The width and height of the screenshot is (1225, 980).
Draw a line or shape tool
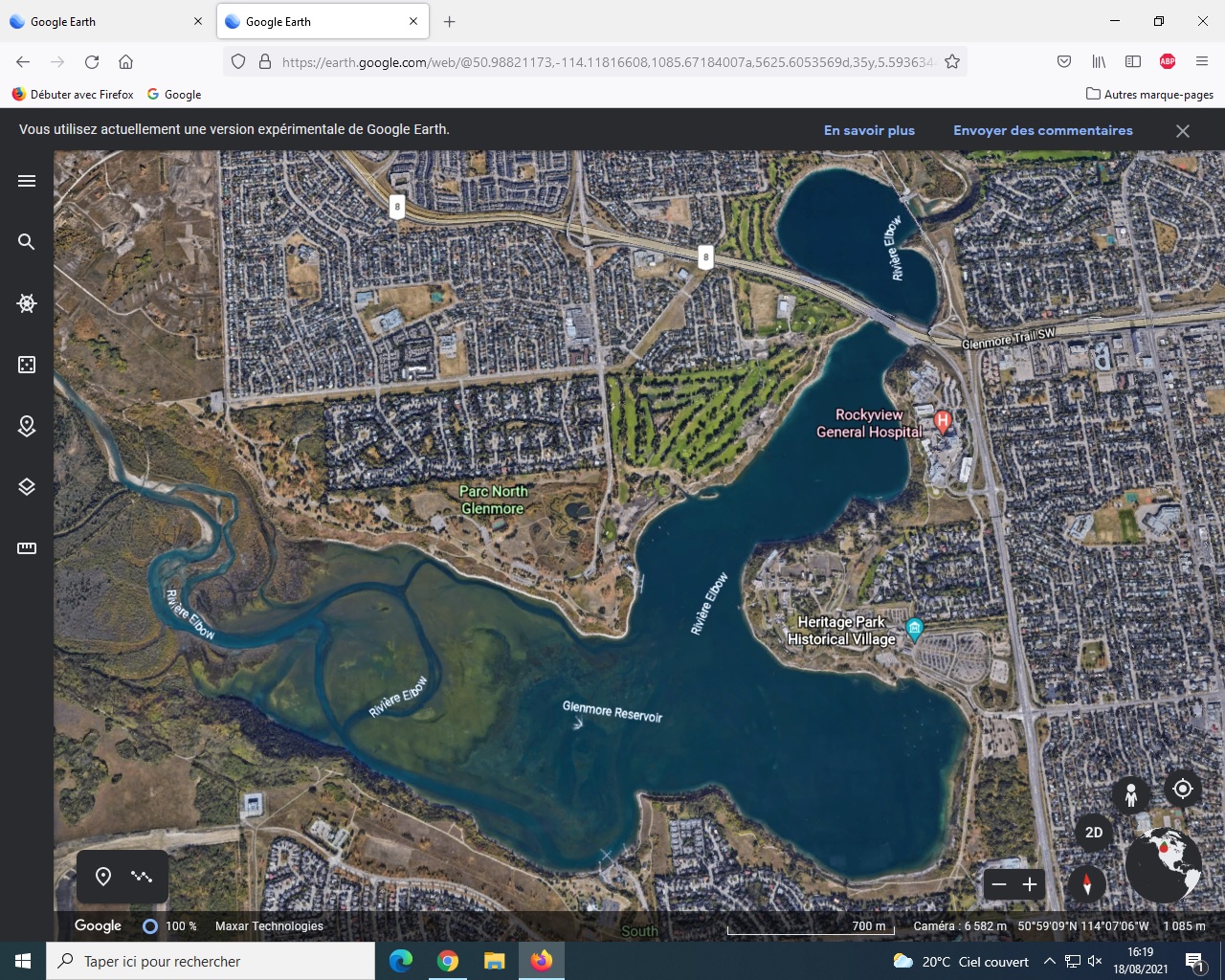pyautogui.click(x=142, y=877)
